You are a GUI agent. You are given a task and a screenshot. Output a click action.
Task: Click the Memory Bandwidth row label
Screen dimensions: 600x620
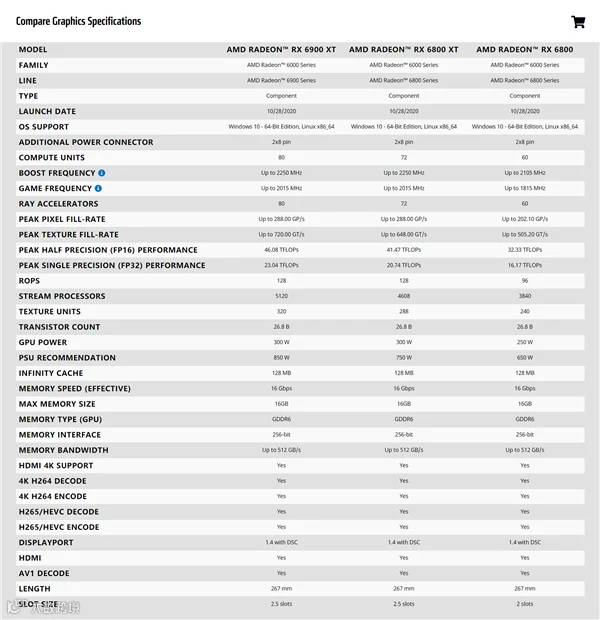point(64,450)
